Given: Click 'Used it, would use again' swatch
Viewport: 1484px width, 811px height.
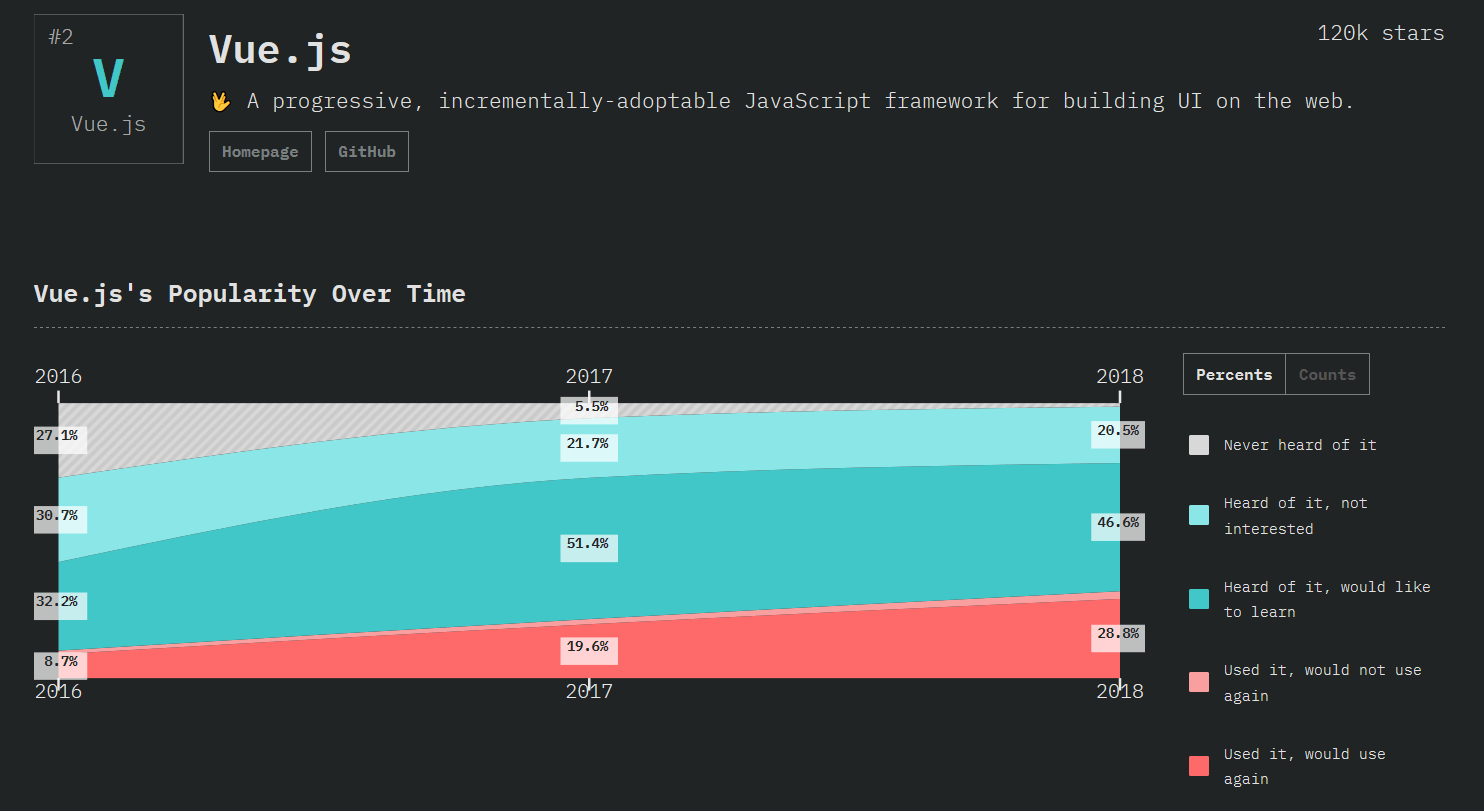Looking at the screenshot, I should (1198, 766).
